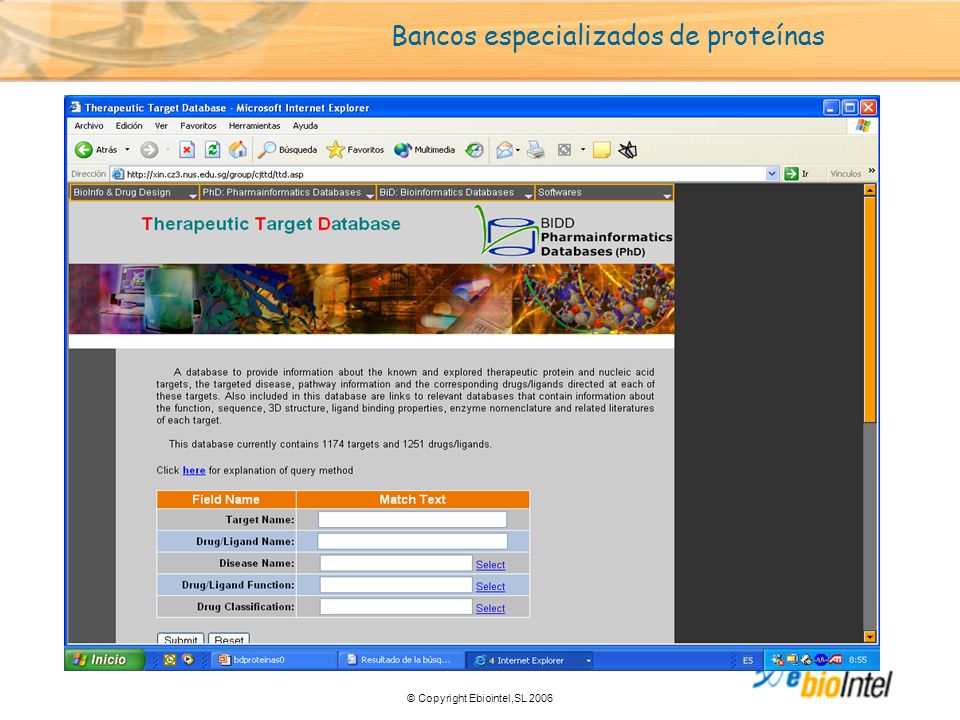Open the History clock icon
The image size is (960, 720).
pos(474,149)
